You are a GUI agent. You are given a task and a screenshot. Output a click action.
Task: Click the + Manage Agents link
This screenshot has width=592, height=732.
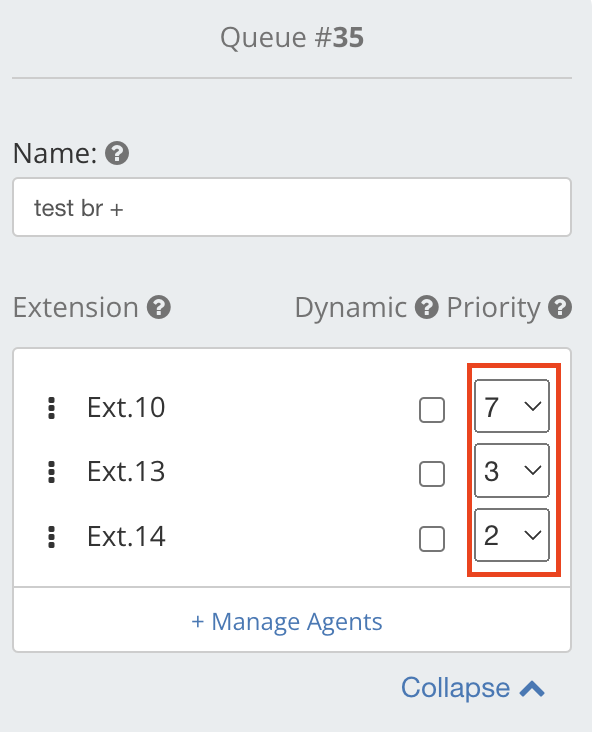click(287, 622)
